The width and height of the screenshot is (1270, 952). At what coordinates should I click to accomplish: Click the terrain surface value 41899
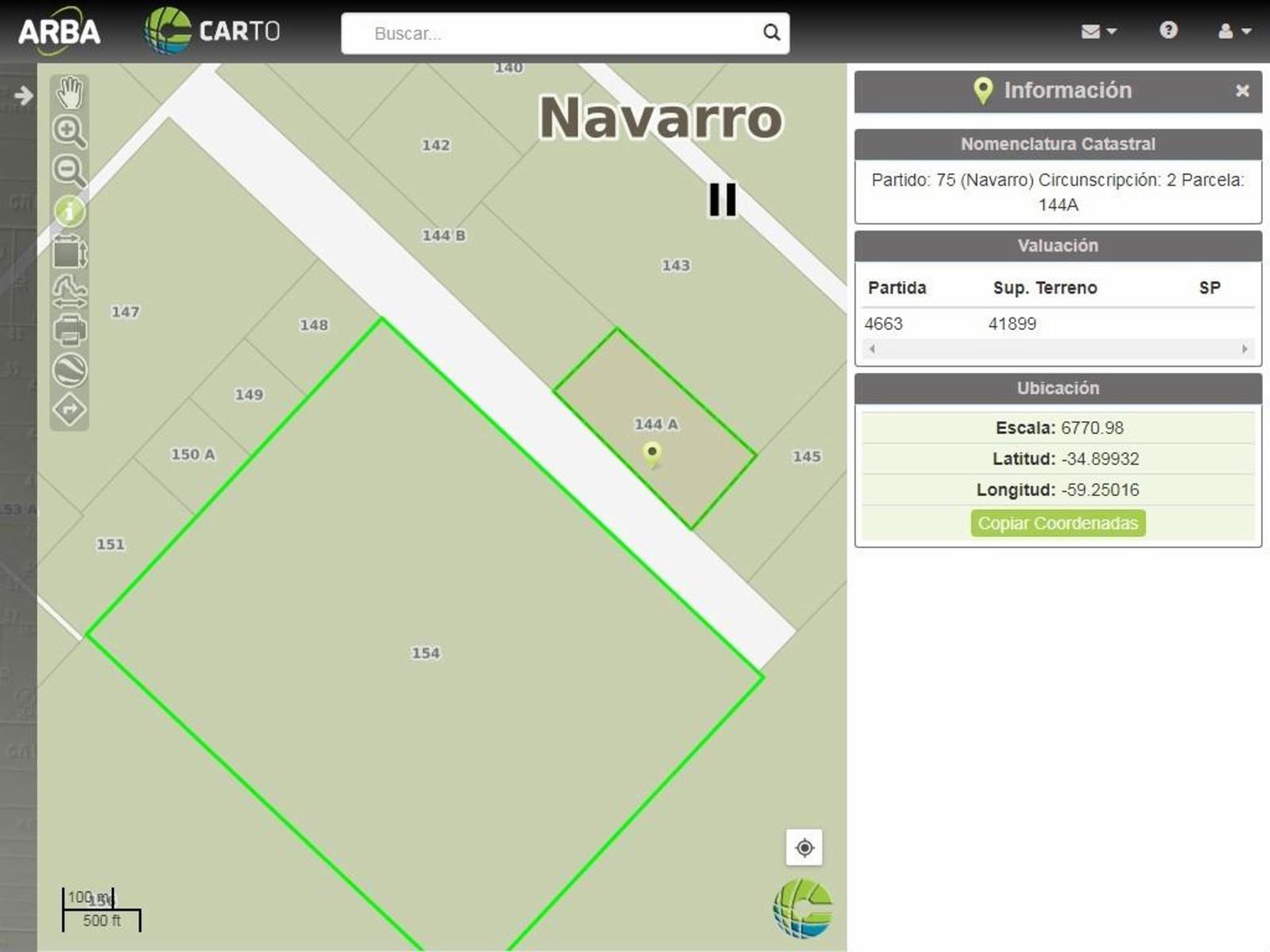pos(1012,324)
